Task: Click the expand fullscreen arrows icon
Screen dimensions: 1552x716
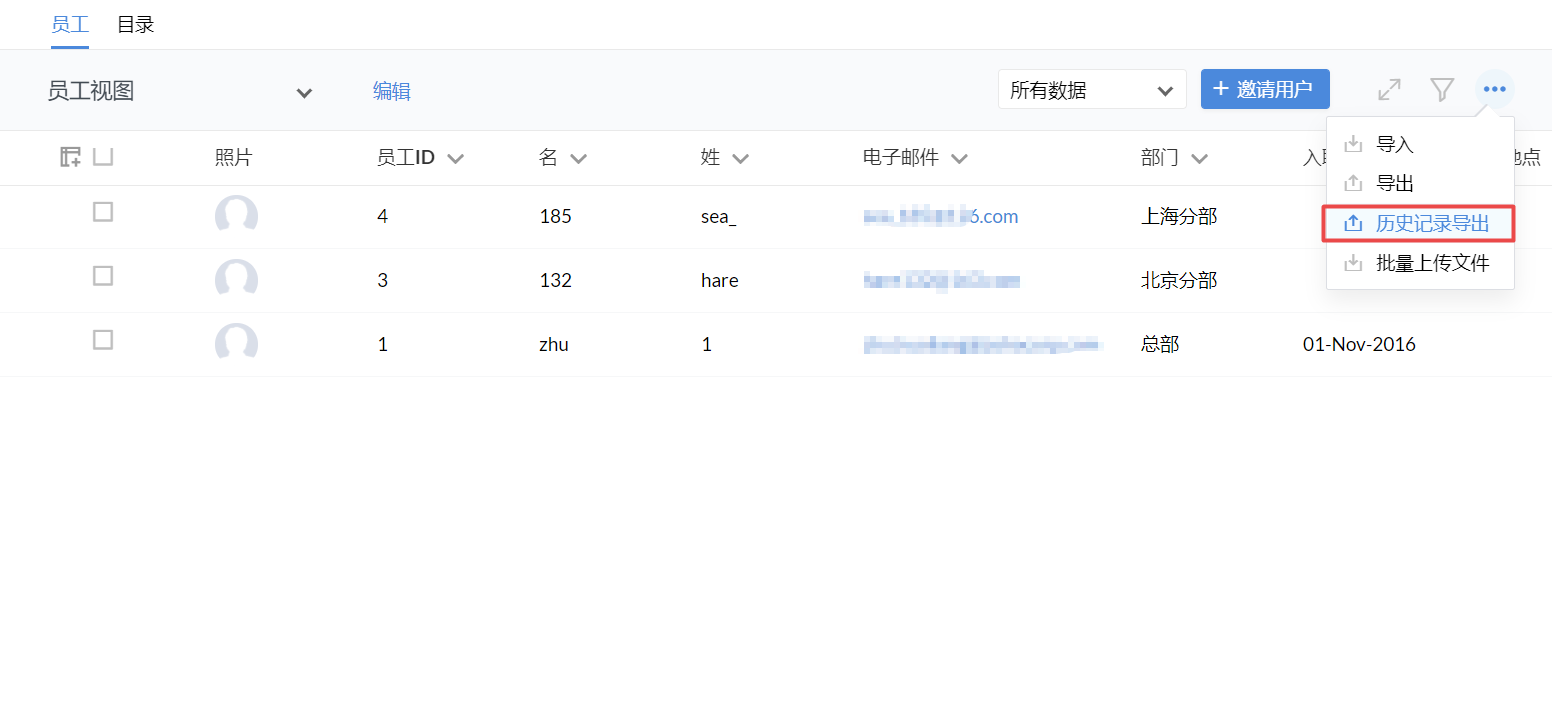Action: (x=1389, y=90)
